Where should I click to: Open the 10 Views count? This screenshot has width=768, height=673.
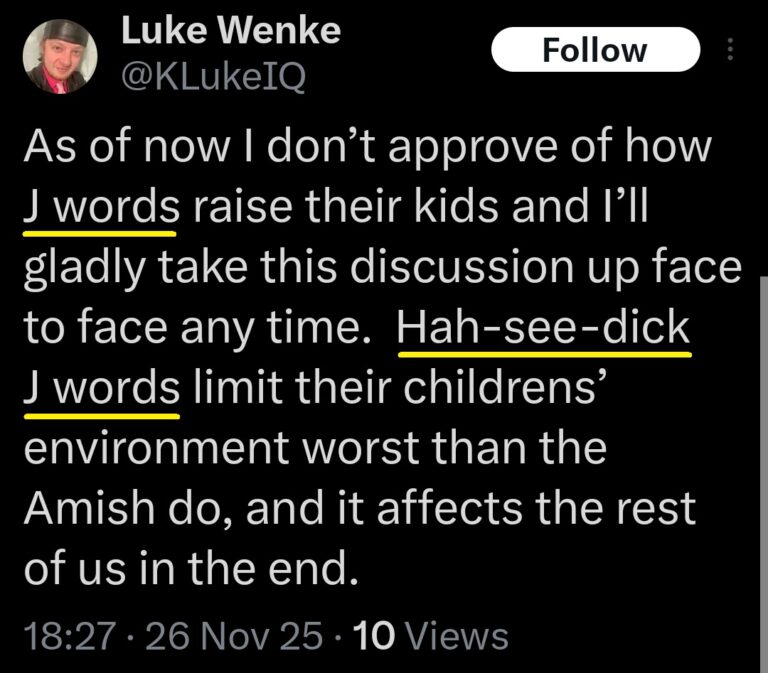click(432, 636)
